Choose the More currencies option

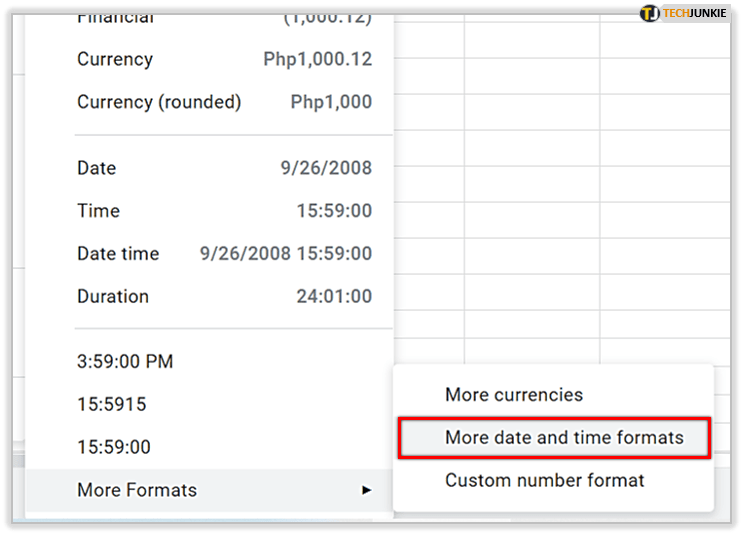point(513,395)
